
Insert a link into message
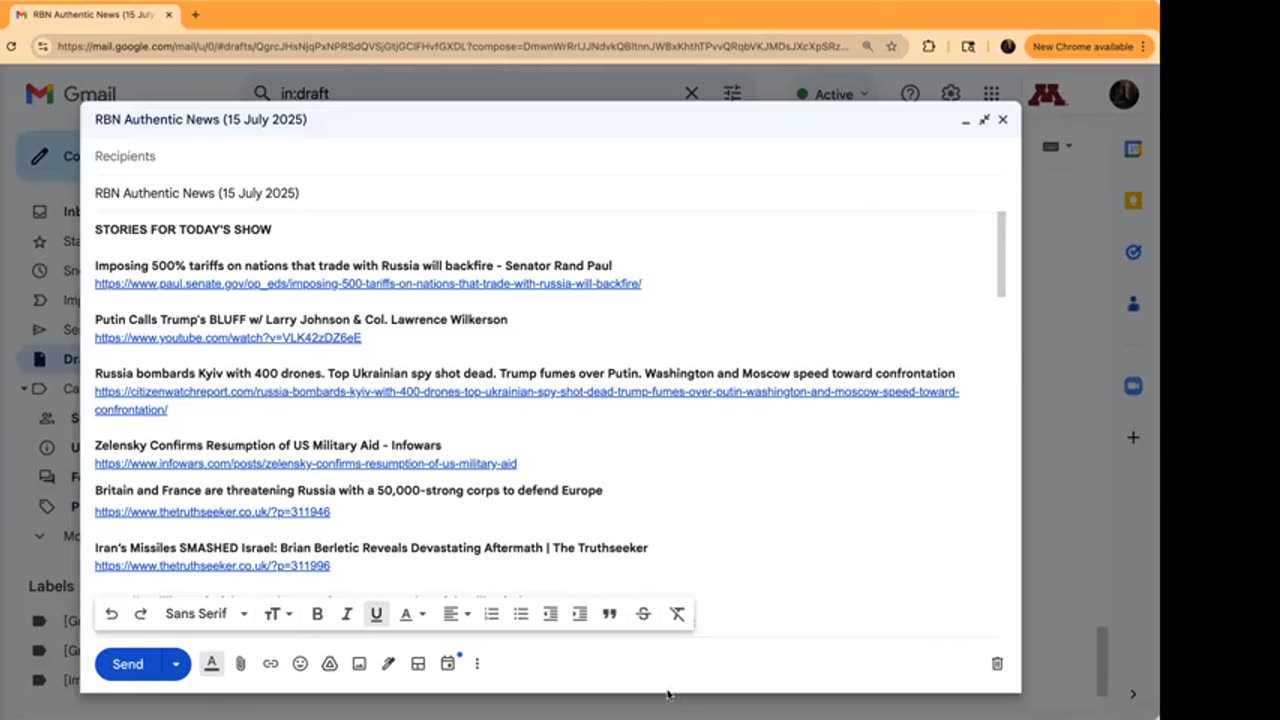tap(270, 664)
